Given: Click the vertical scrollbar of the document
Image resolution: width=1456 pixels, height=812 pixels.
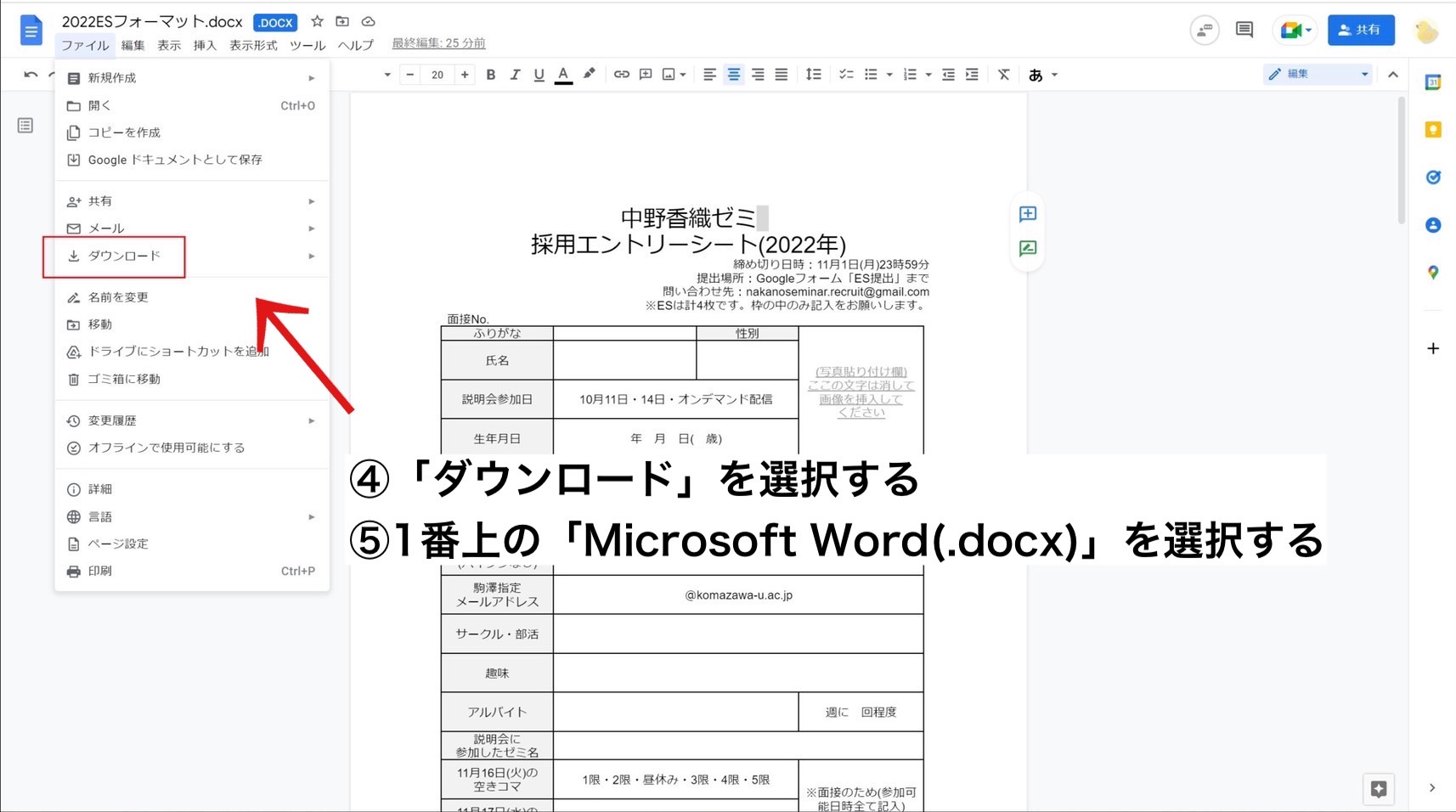Looking at the screenshot, I should [x=1402, y=161].
